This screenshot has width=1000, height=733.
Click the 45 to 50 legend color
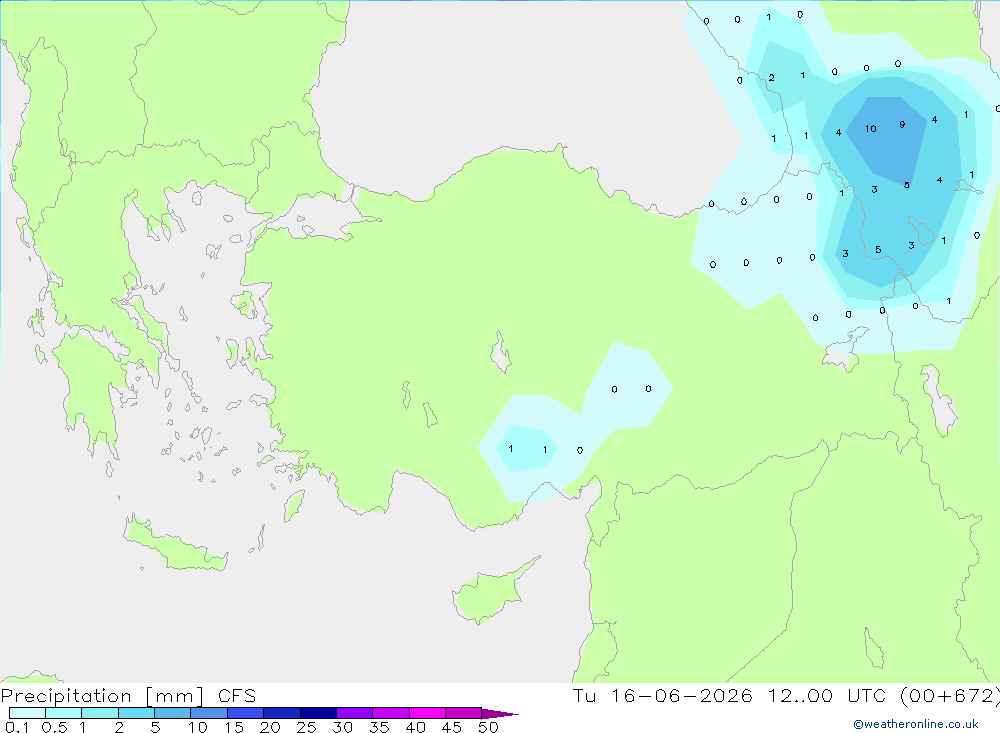pos(464,713)
